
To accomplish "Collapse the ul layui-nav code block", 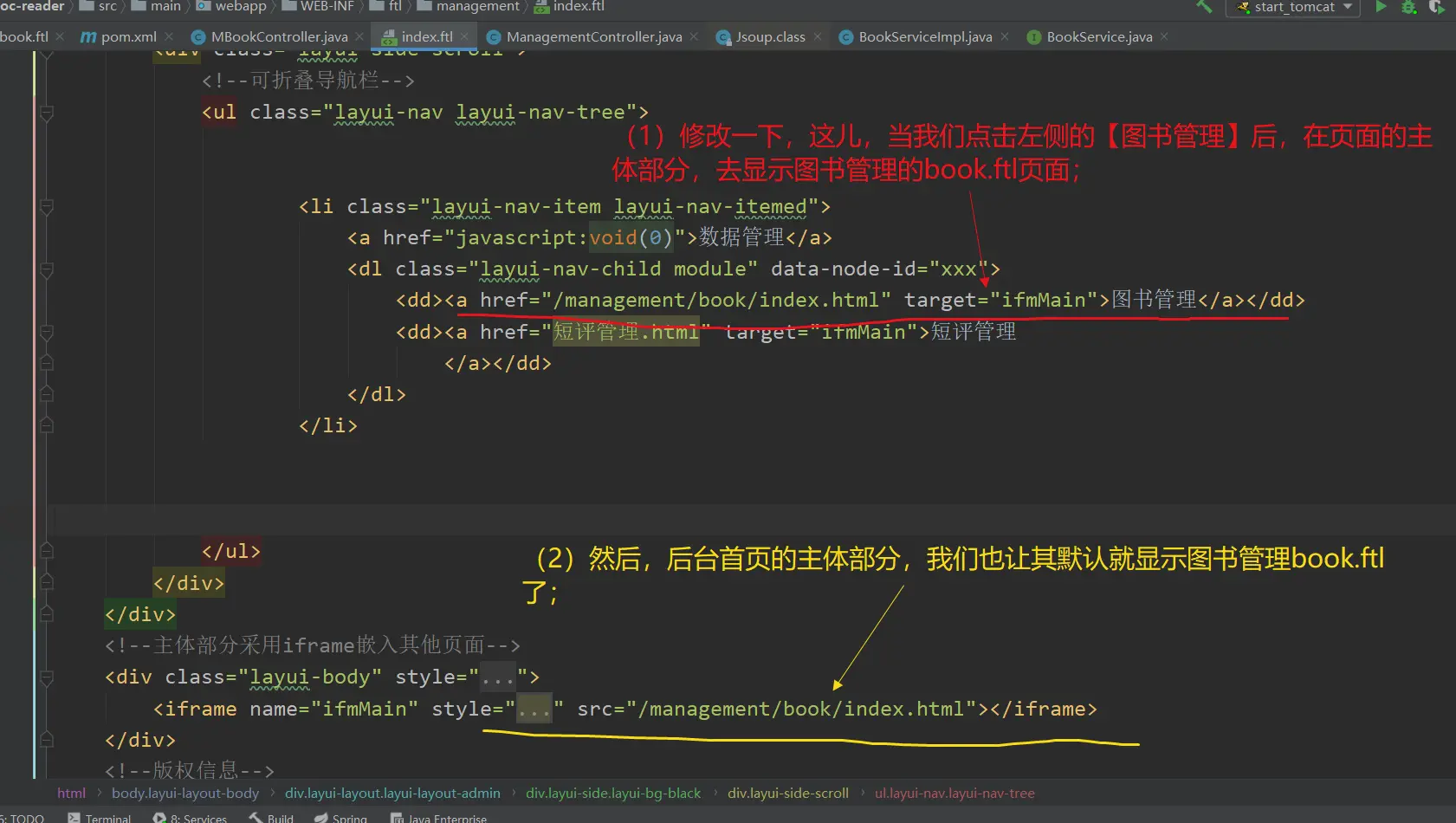I will [47, 113].
